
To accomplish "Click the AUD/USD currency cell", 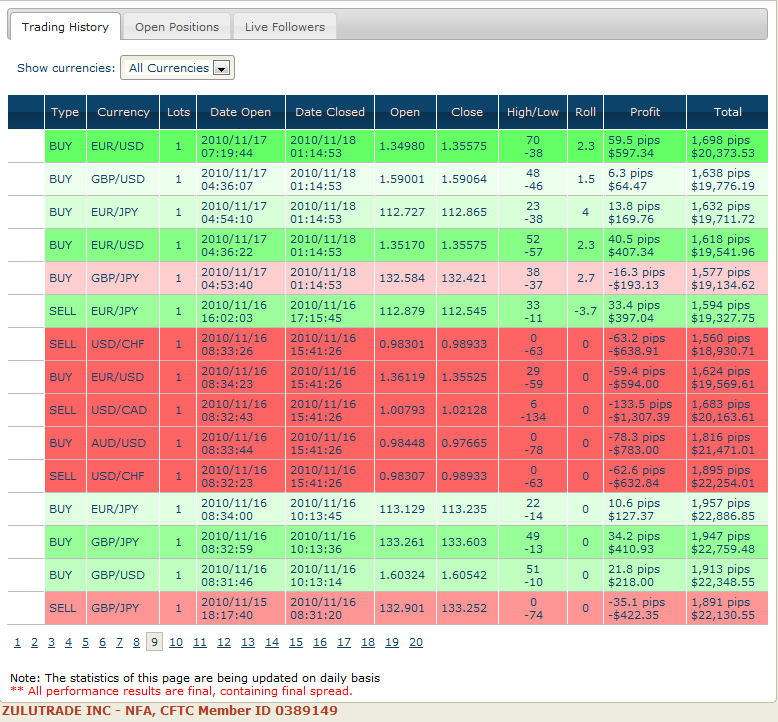I will (123, 443).
